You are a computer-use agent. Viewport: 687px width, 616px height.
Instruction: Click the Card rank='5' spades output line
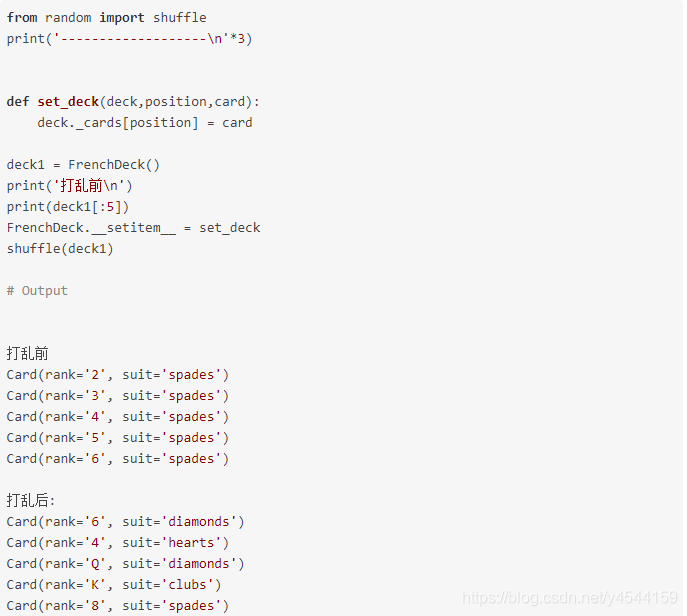pos(117,437)
